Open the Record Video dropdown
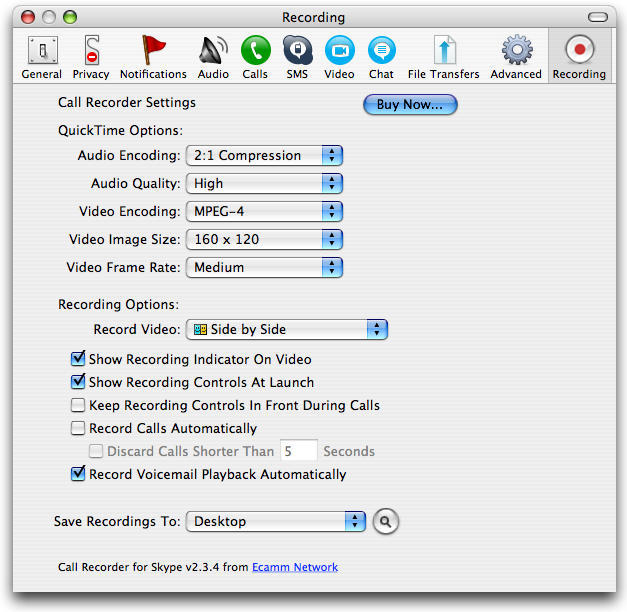627x612 pixels. click(x=287, y=330)
